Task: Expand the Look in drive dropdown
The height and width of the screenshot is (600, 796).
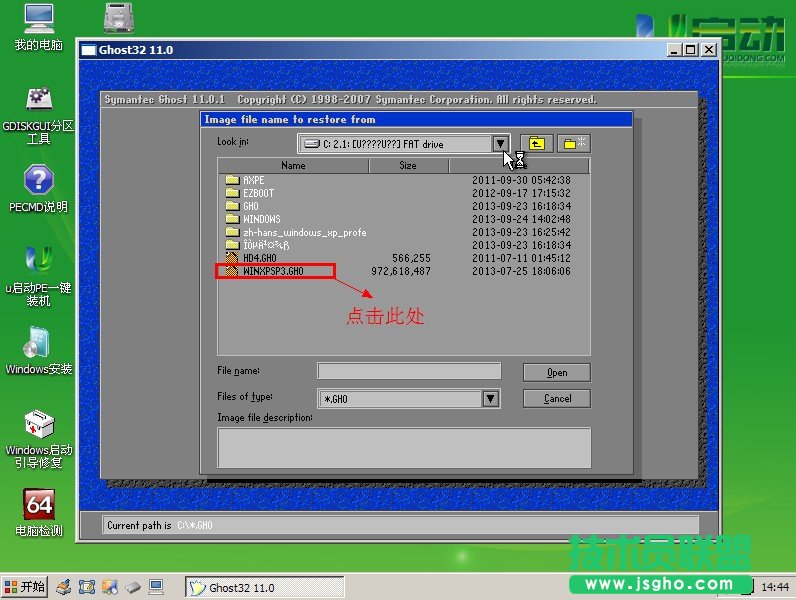Action: pos(500,144)
